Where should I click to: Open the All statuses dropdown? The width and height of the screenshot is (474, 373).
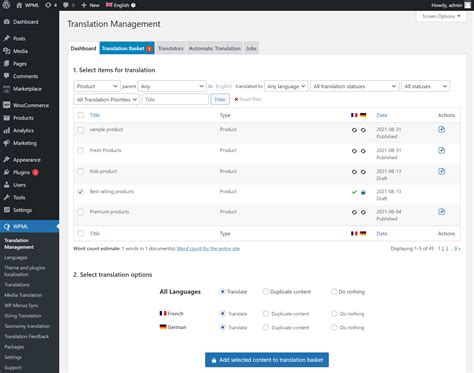pos(425,86)
